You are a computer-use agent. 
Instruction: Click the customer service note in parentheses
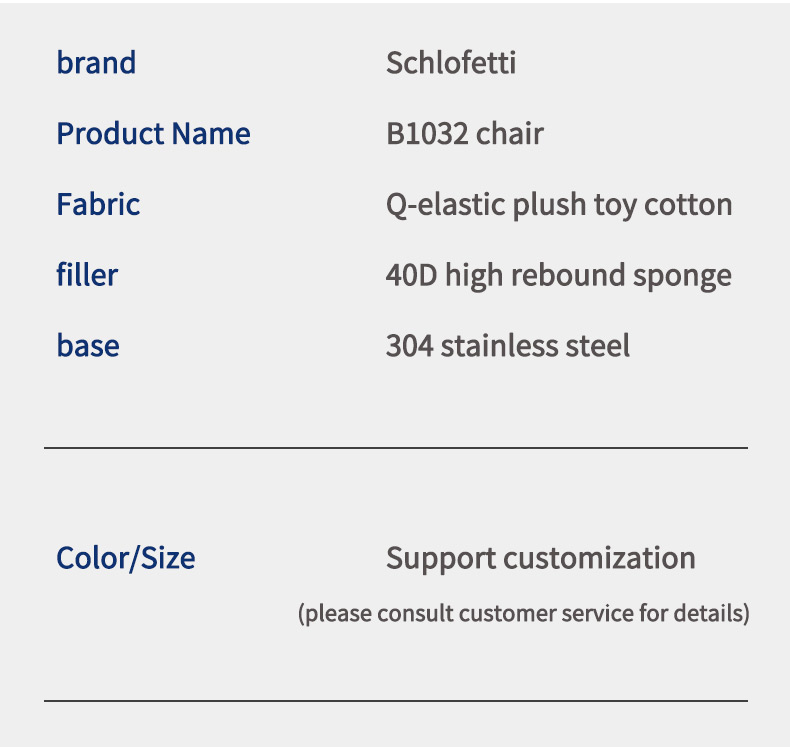click(x=523, y=612)
